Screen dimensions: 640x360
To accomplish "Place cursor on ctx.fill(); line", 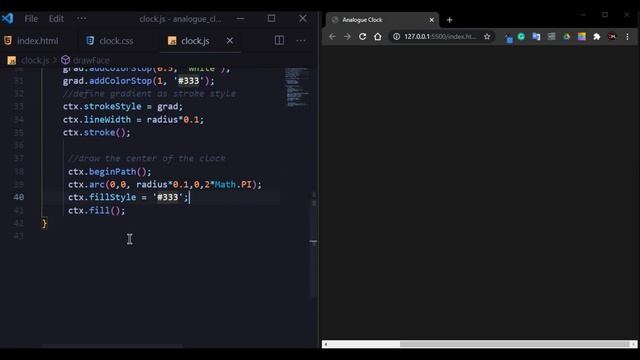I will [x=97, y=211].
